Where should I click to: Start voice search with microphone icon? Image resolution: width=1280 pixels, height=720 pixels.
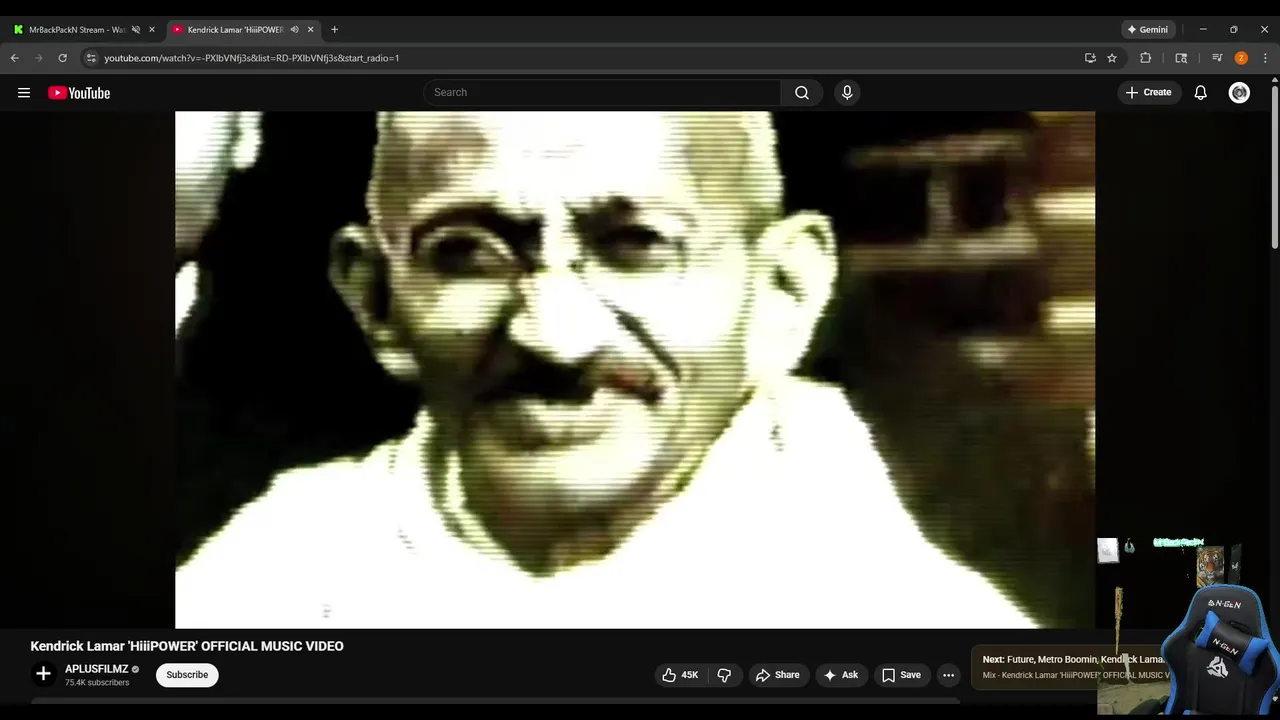coord(847,92)
